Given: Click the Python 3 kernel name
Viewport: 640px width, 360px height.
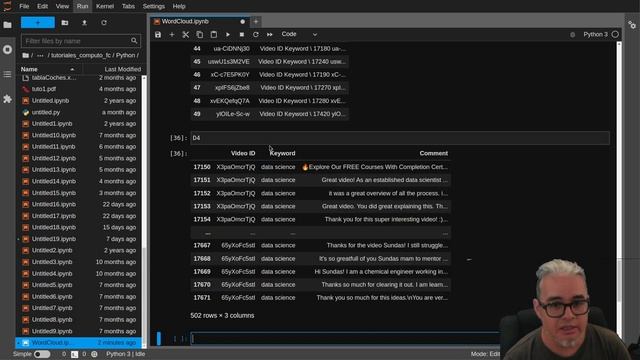Looking at the screenshot, I should click(595, 34).
